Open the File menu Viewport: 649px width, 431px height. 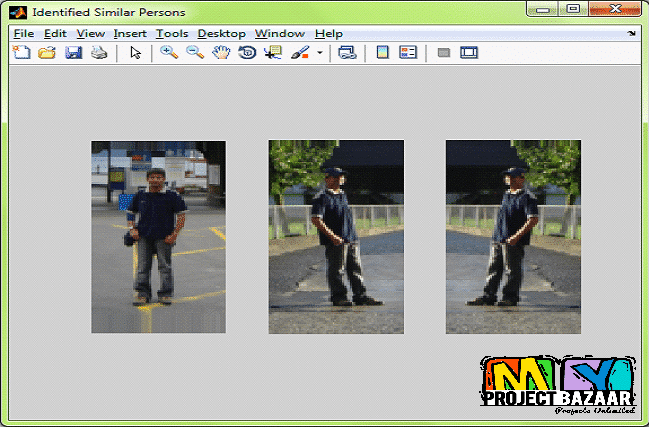23,33
